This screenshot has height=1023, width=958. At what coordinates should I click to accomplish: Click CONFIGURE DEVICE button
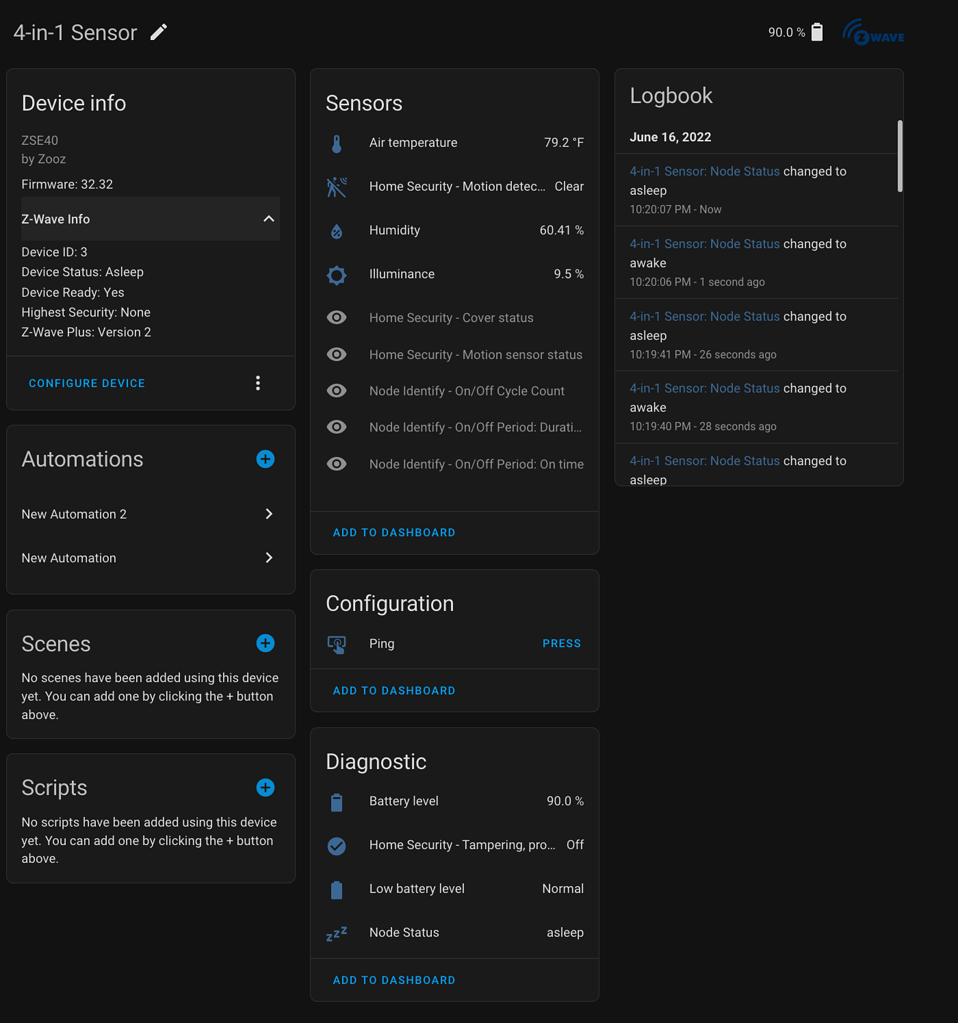pyautogui.click(x=87, y=383)
